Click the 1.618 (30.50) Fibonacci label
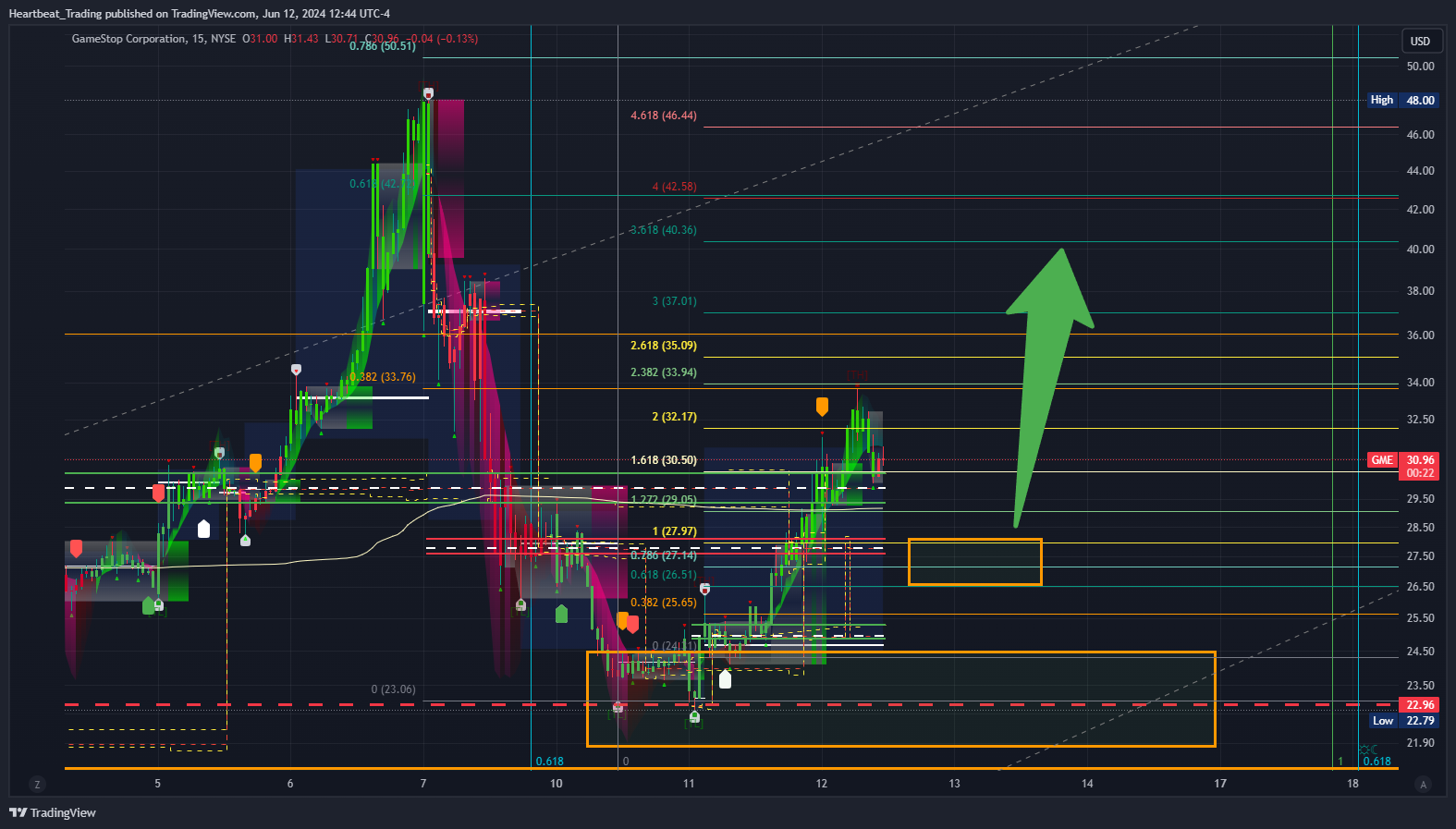The width and height of the screenshot is (1456, 829). pyautogui.click(x=664, y=460)
